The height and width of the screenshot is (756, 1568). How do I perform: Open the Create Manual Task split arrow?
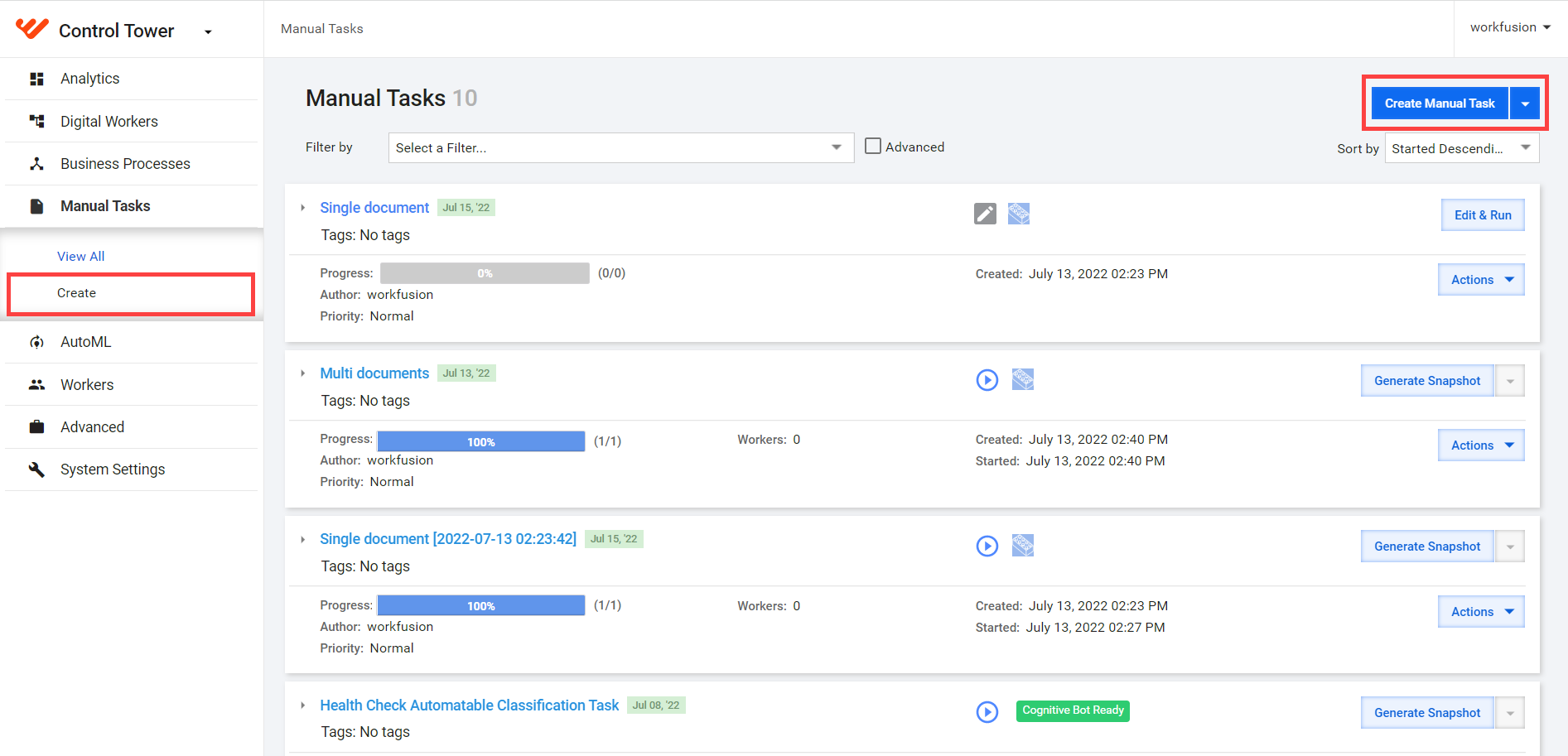[1525, 104]
